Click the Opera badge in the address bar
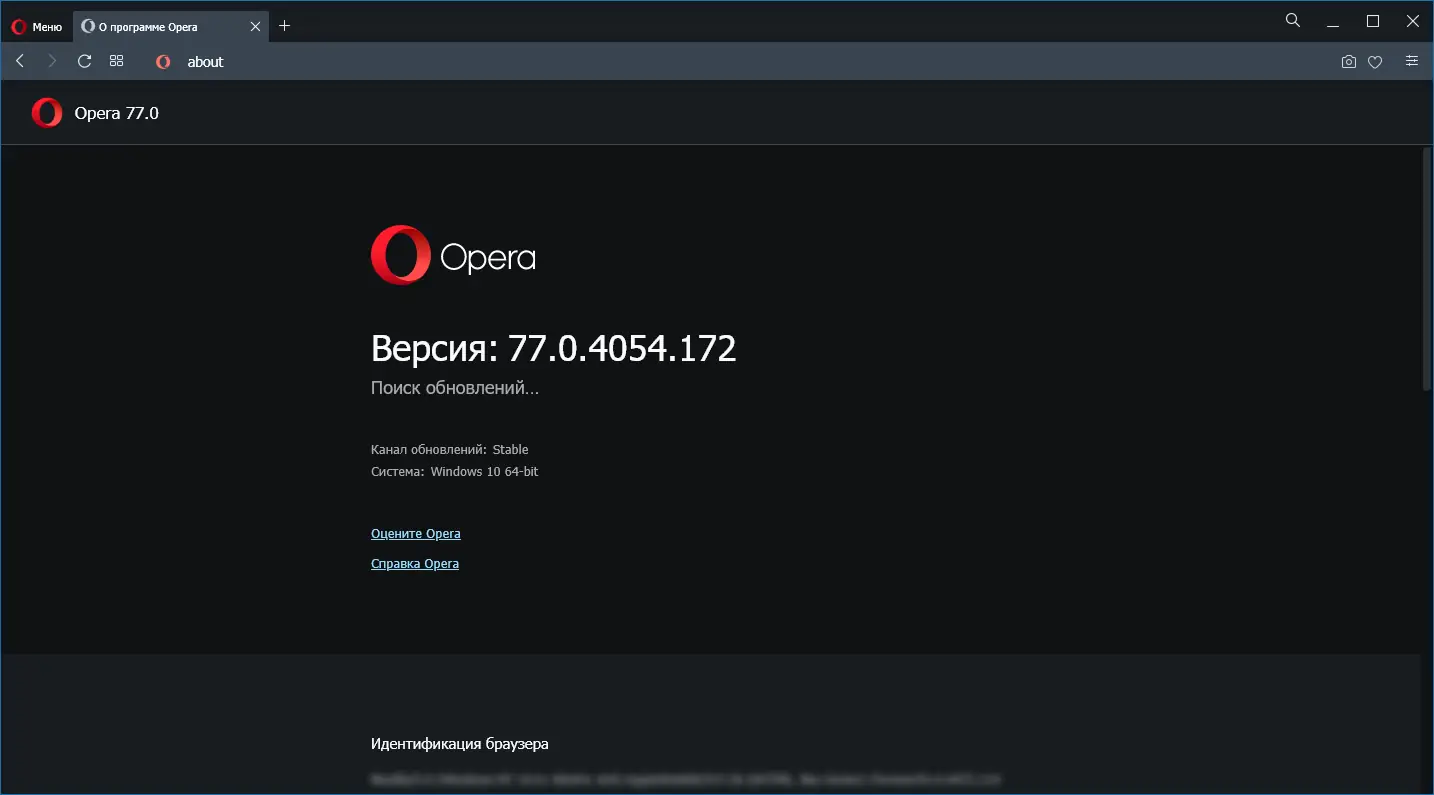Screen dimensions: 1434x795 [x=162, y=61]
